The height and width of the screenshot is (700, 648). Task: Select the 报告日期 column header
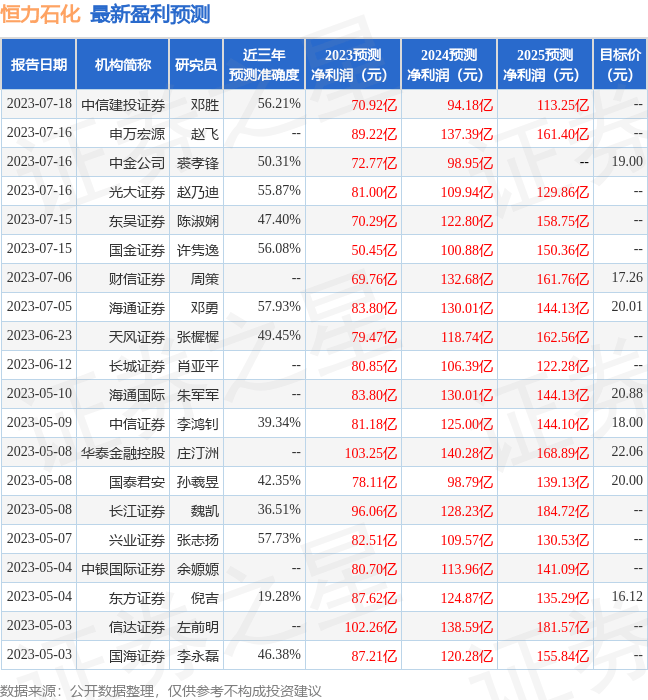click(39, 65)
